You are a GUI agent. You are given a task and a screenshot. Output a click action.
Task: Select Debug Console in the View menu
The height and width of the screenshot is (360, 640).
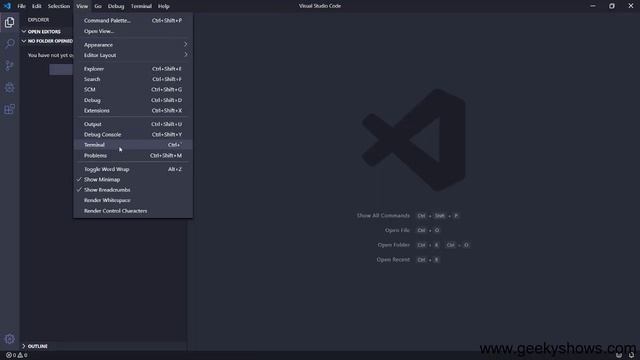pyautogui.click(x=133, y=134)
